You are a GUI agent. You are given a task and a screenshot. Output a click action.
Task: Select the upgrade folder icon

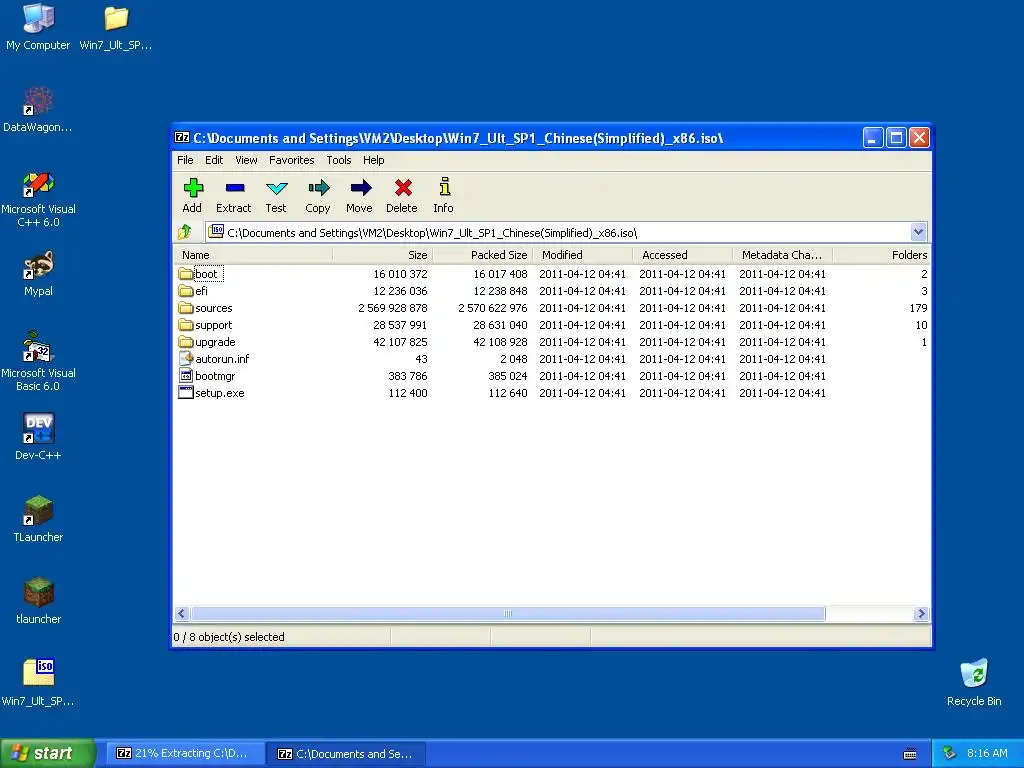[185, 342]
